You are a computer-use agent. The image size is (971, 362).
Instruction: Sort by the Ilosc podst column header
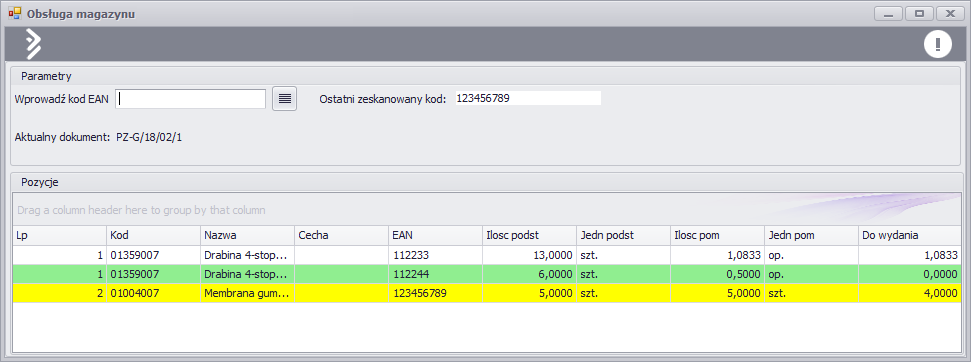[529, 235]
